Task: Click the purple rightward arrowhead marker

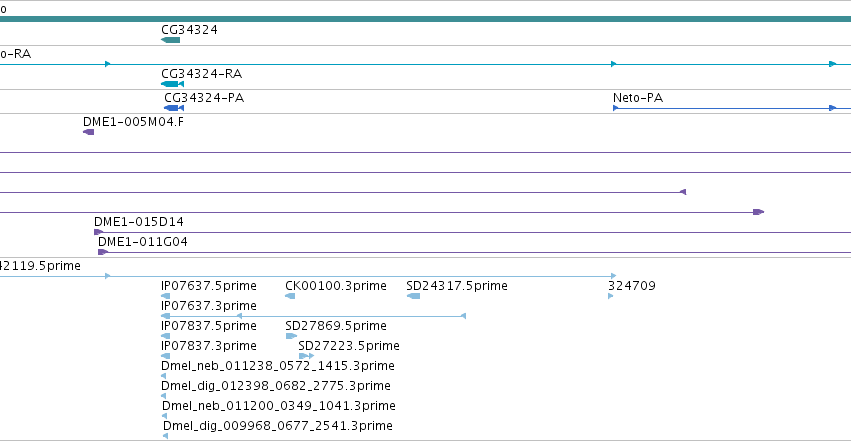Action: point(759,212)
